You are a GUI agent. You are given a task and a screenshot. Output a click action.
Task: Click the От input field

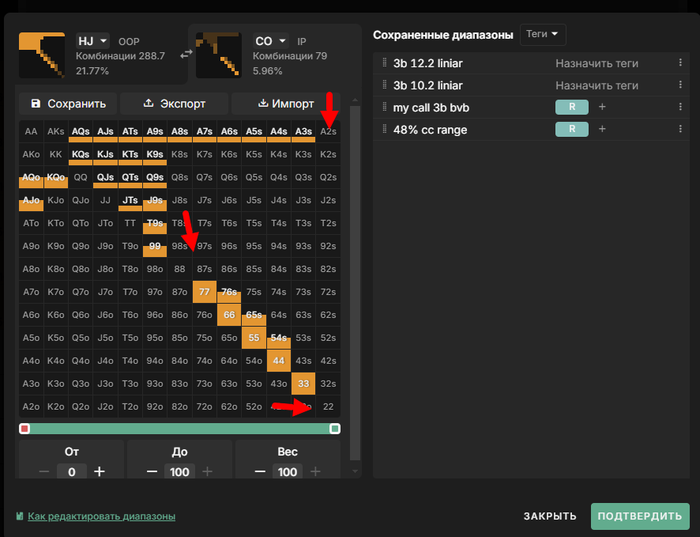71,471
